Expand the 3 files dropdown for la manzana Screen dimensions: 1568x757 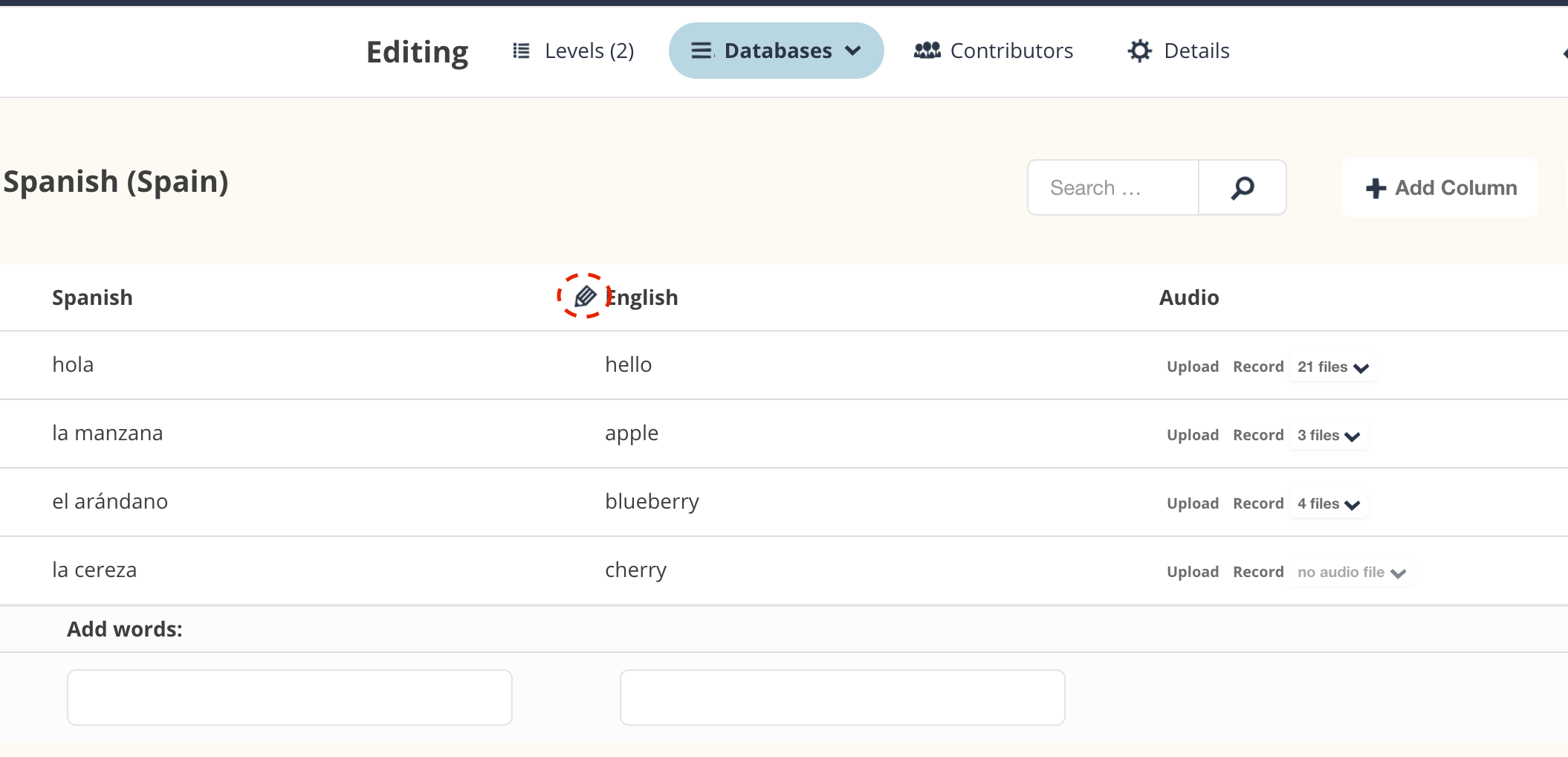[1328, 436]
